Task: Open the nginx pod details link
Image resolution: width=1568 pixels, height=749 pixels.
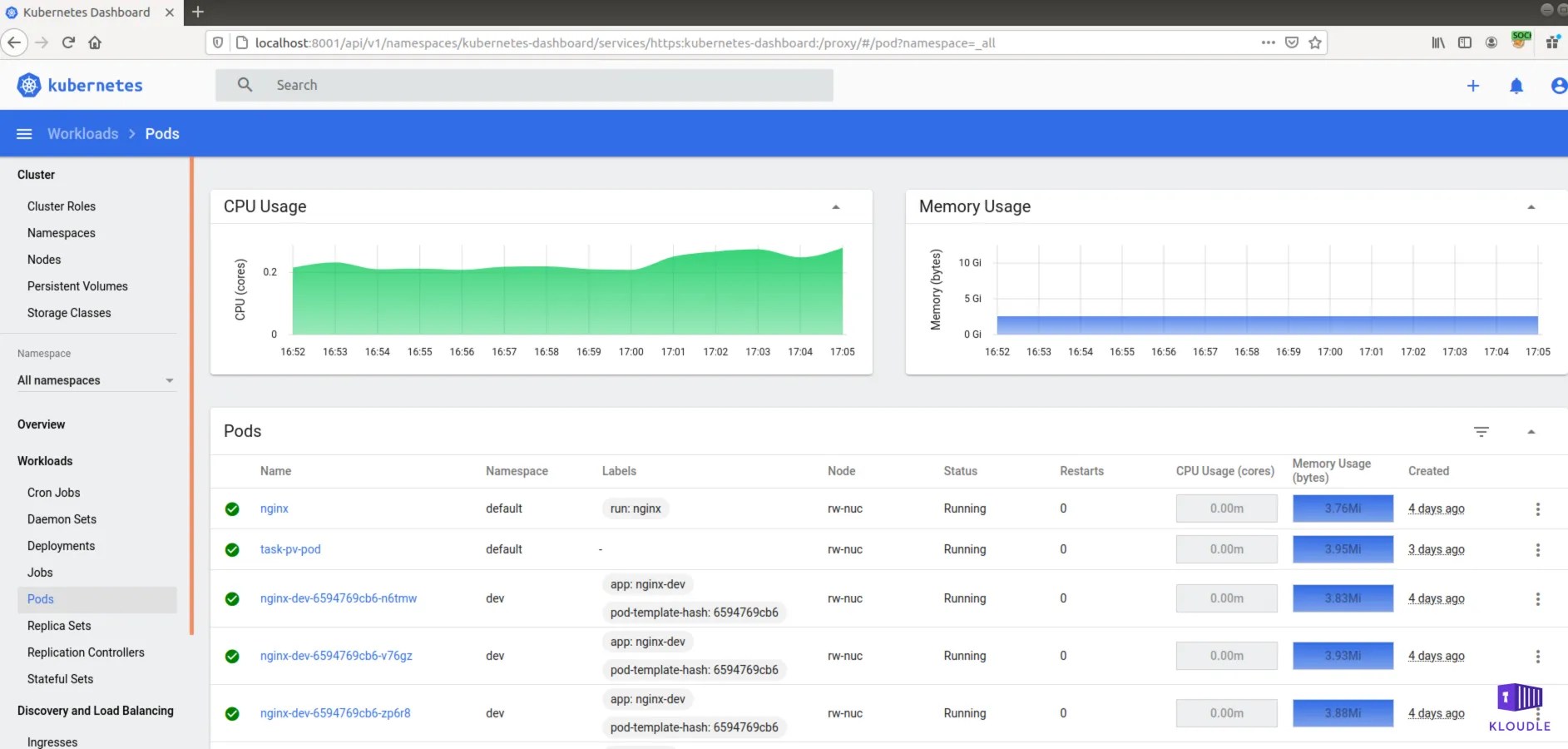Action: [x=274, y=508]
